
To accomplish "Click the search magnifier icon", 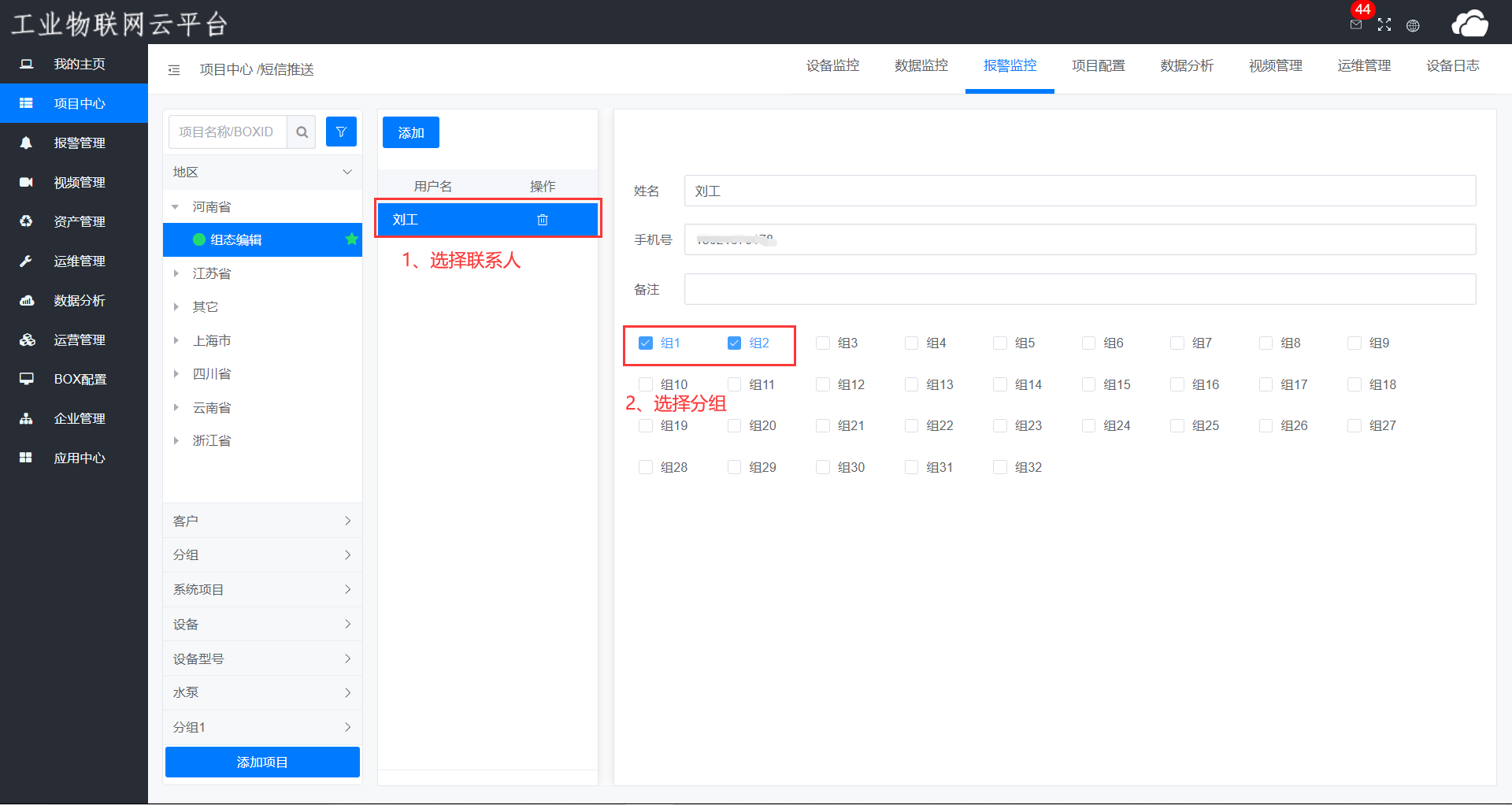I will [302, 132].
